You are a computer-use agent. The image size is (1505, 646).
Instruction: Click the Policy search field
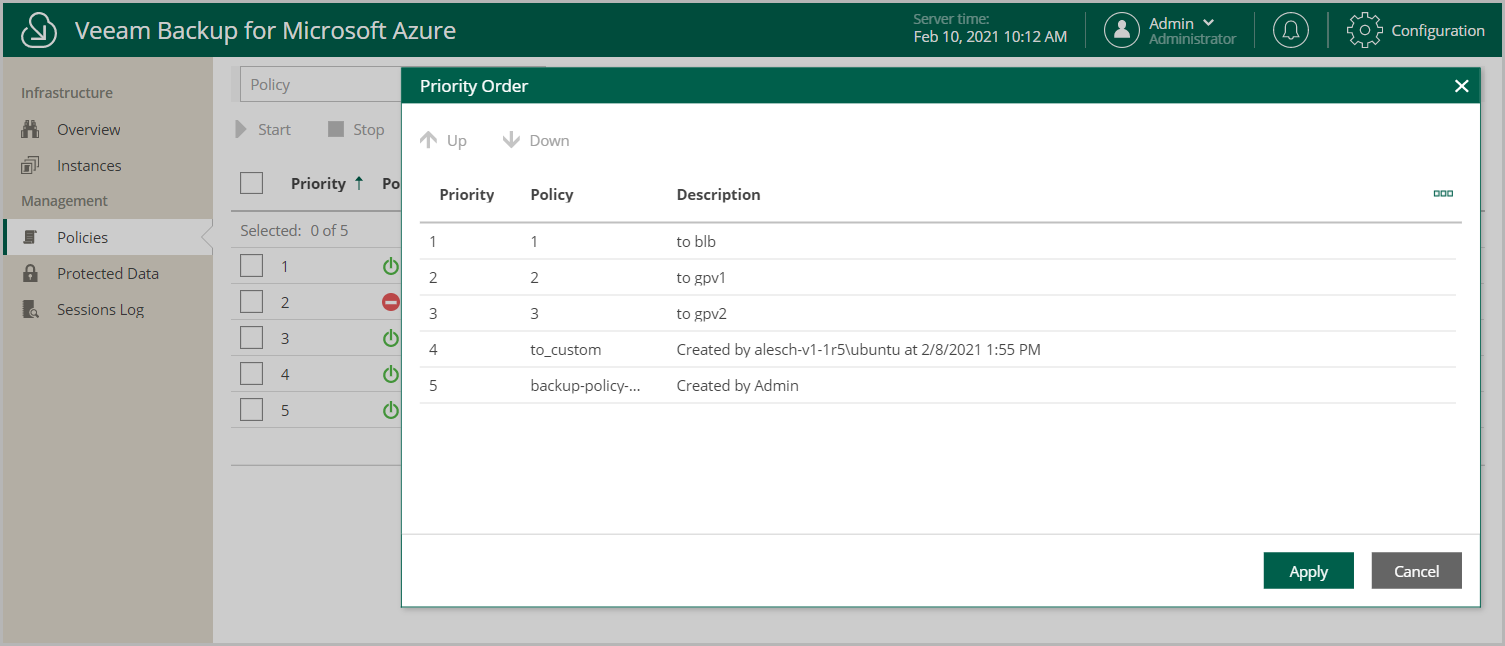[320, 84]
